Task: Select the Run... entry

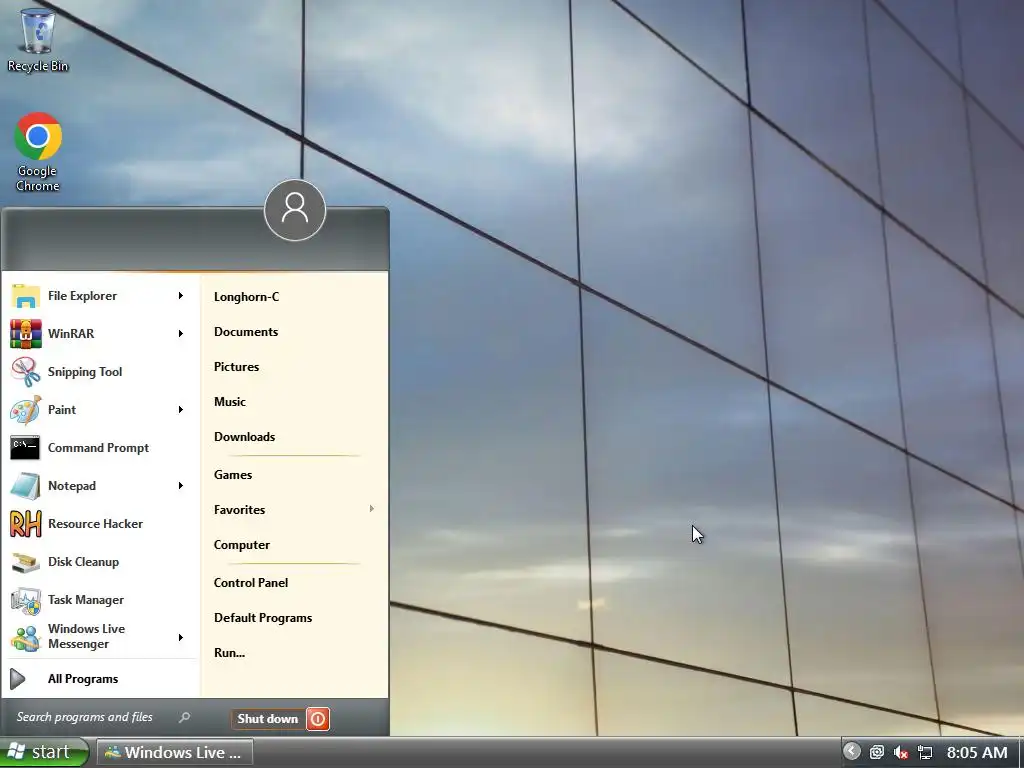Action: pyautogui.click(x=229, y=652)
